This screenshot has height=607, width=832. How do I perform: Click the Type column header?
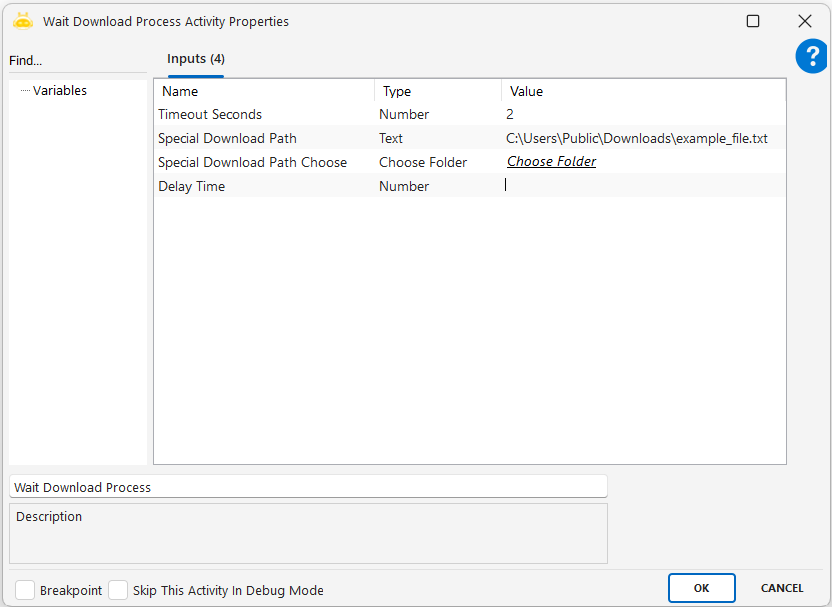pos(437,91)
